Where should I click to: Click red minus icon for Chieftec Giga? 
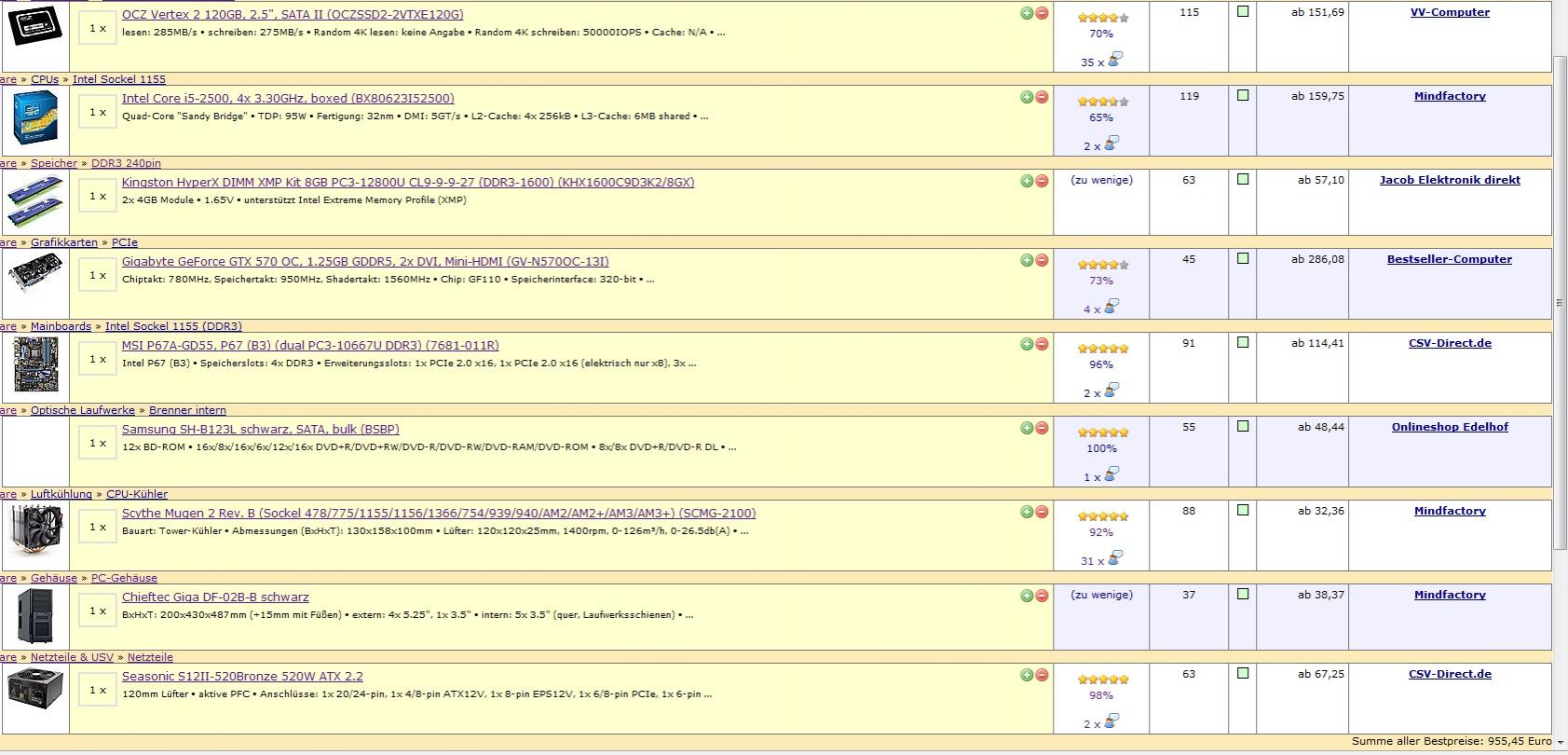click(x=1042, y=596)
